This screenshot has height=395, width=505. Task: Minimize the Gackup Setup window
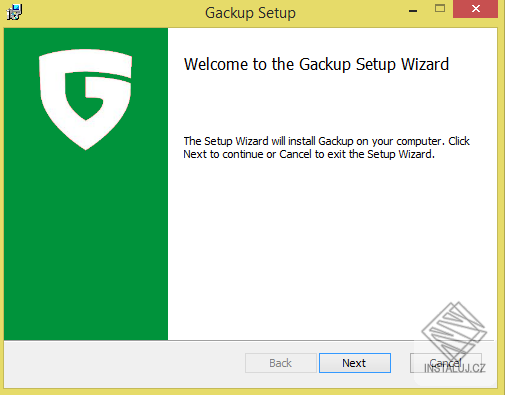pos(413,11)
